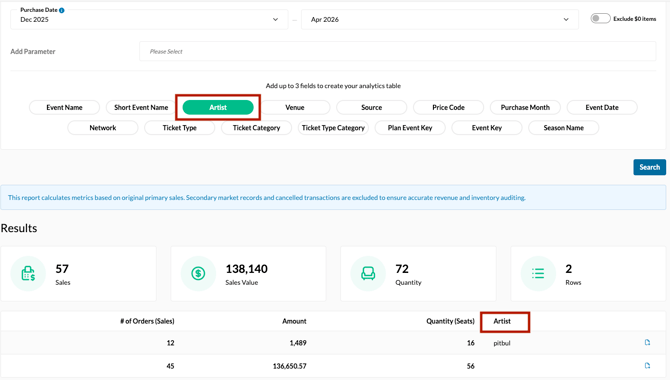Image resolution: width=670 pixels, height=380 pixels.
Task: Select the Season Name field chip
Action: tap(564, 128)
